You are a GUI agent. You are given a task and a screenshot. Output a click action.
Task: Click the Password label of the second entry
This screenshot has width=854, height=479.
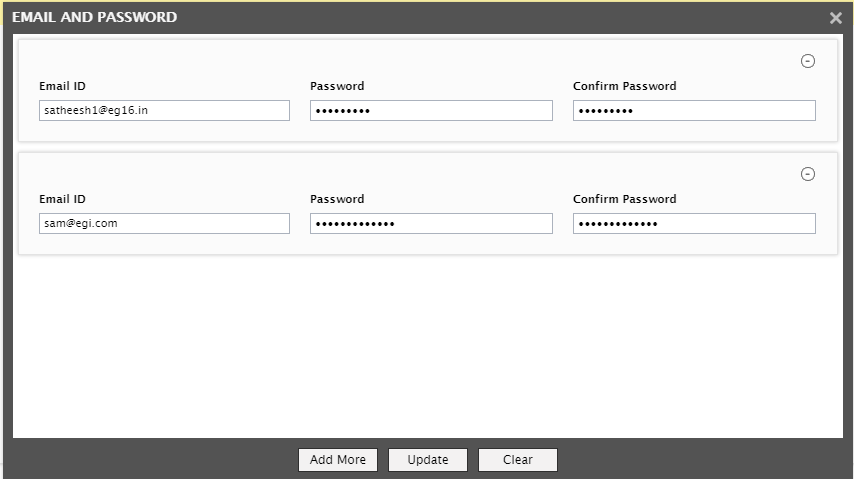click(337, 199)
